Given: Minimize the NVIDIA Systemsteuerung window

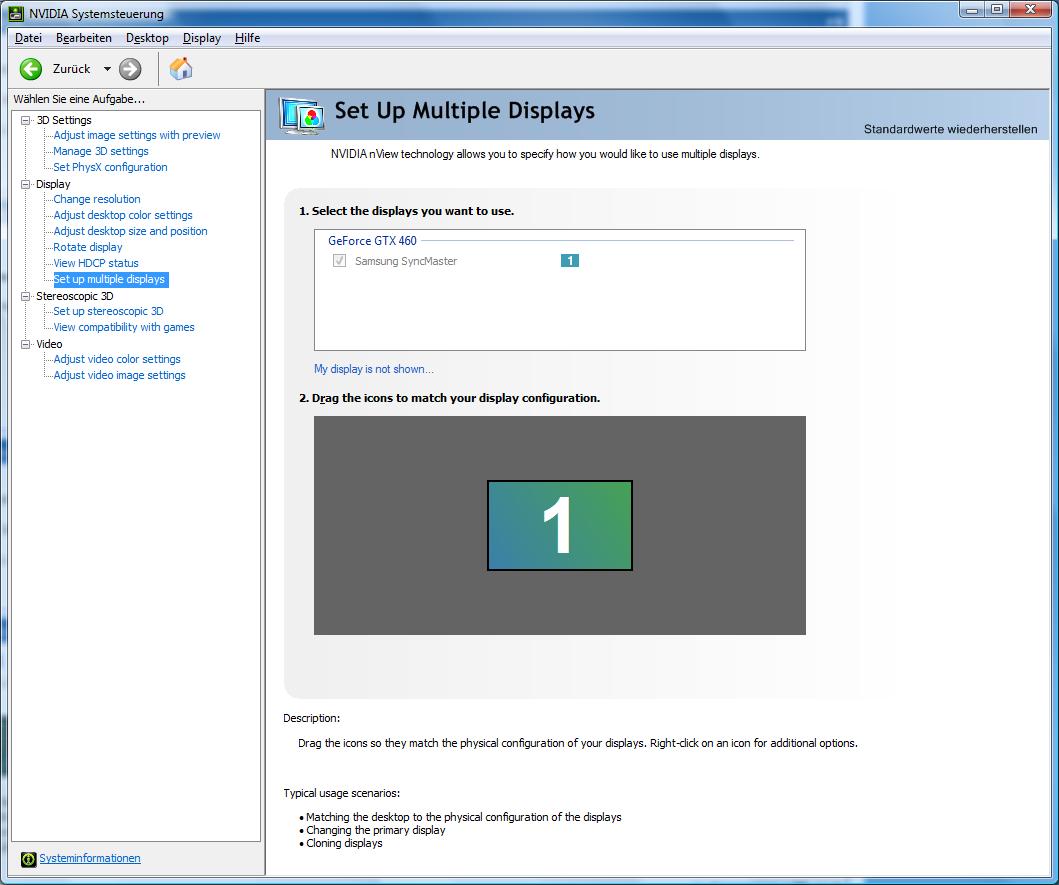Looking at the screenshot, I should pyautogui.click(x=972, y=10).
